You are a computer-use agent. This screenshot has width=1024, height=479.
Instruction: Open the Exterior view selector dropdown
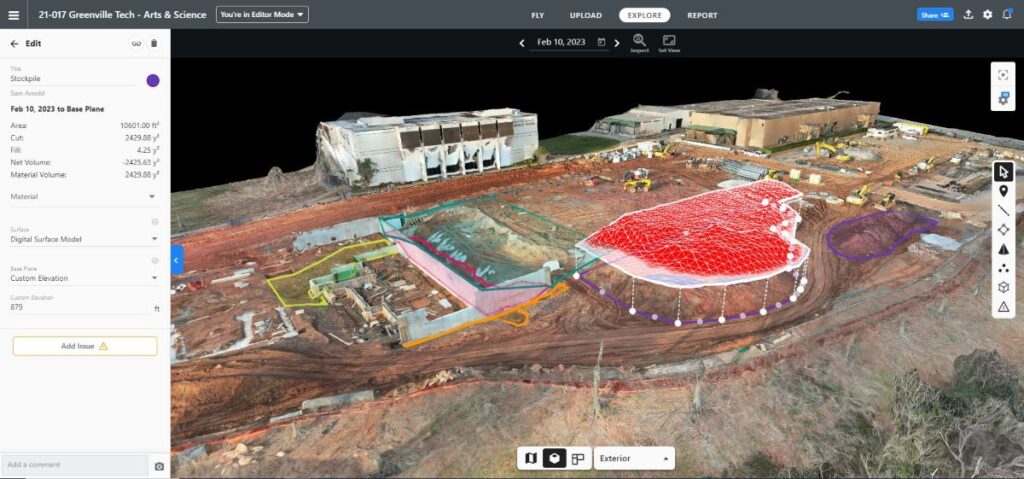pyautogui.click(x=634, y=458)
